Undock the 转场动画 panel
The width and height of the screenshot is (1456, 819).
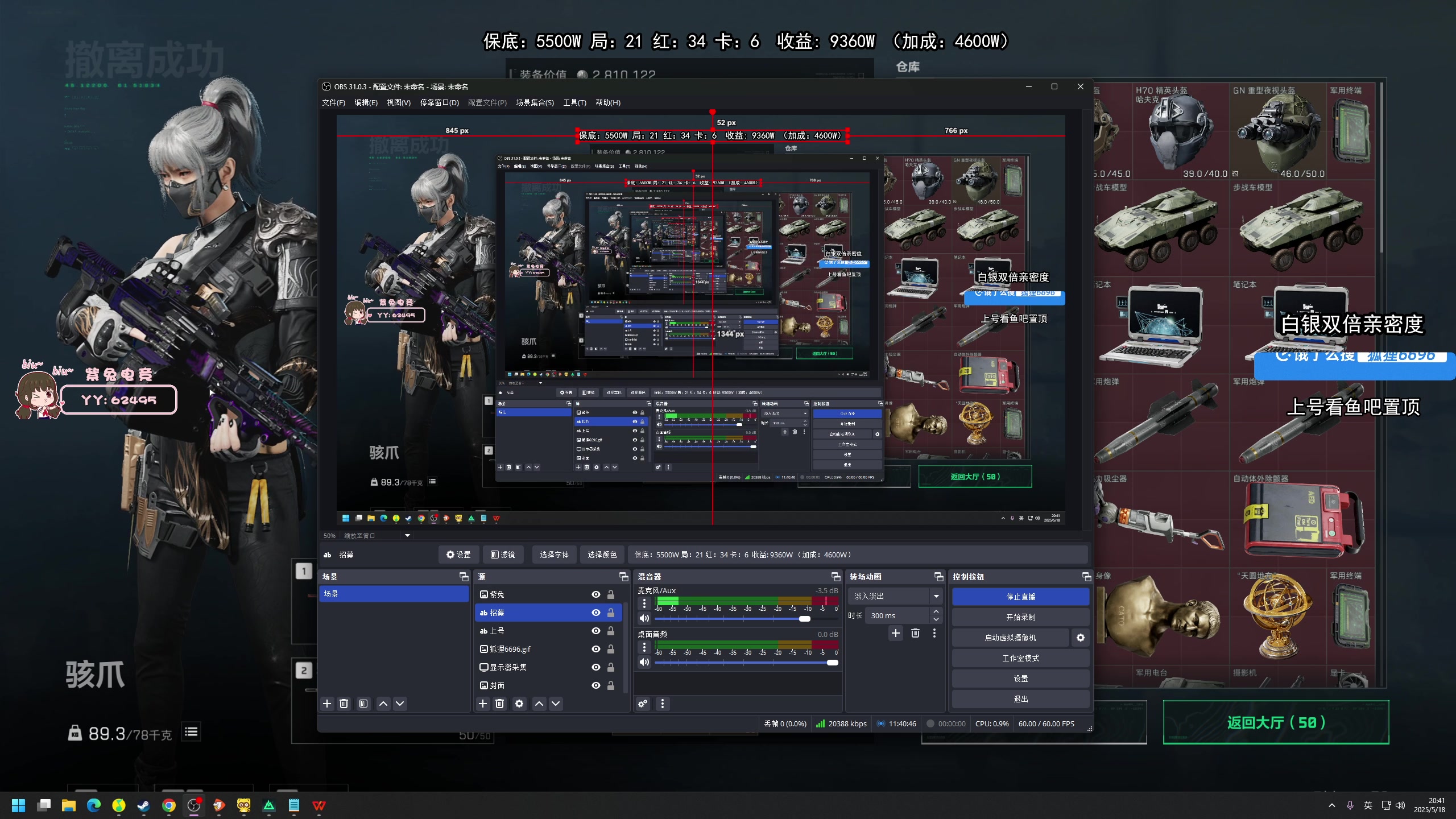click(939, 577)
